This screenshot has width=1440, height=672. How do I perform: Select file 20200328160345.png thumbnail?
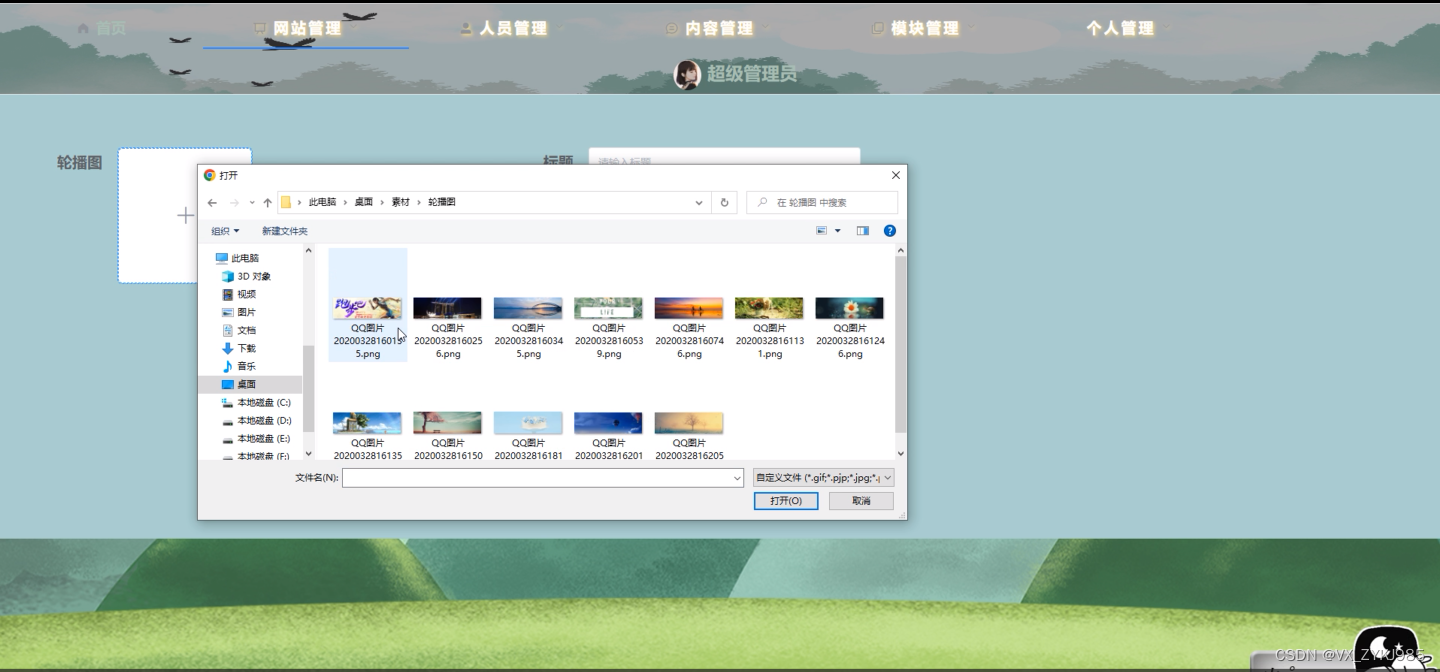pyautogui.click(x=528, y=307)
